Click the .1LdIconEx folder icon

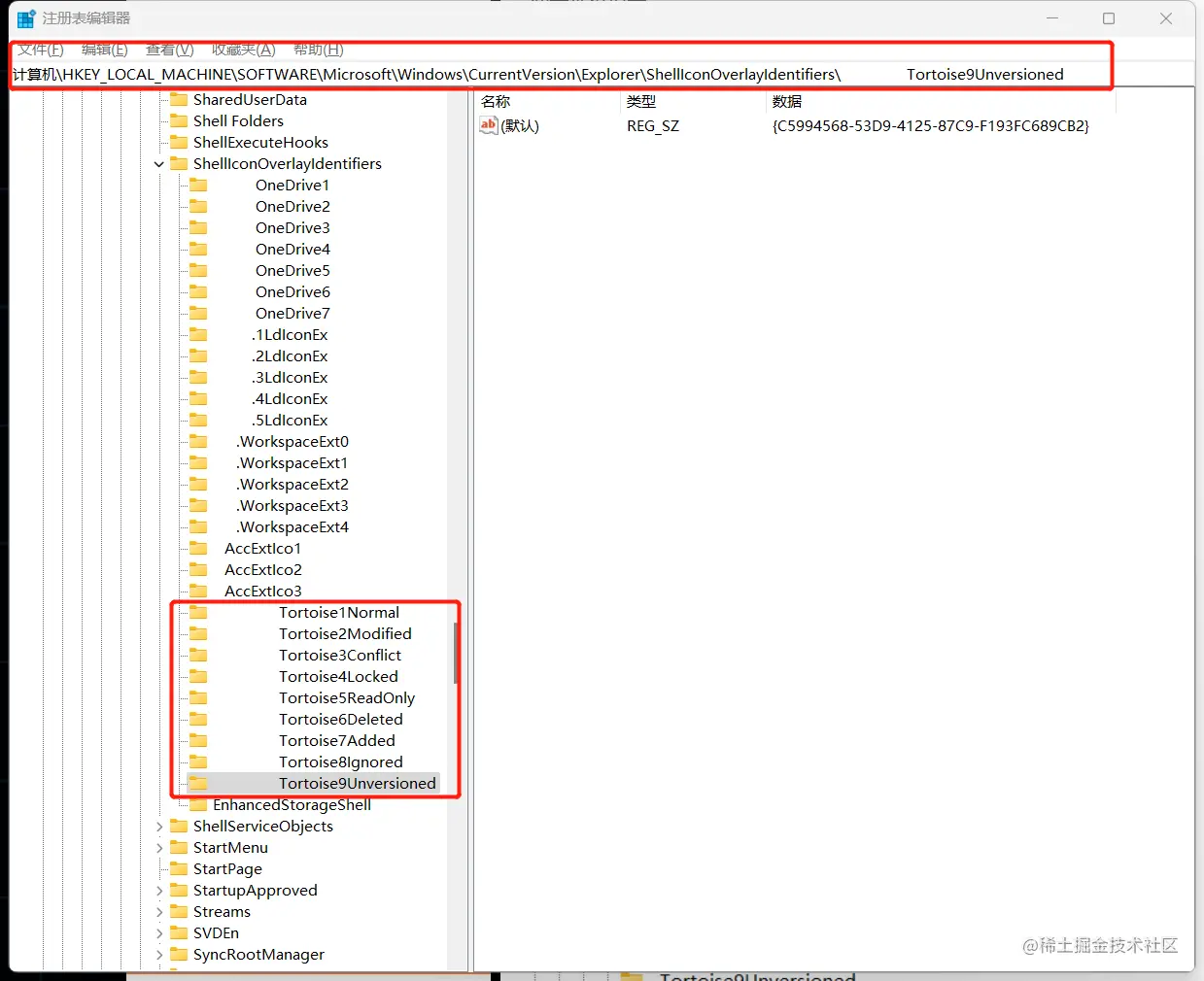click(198, 334)
